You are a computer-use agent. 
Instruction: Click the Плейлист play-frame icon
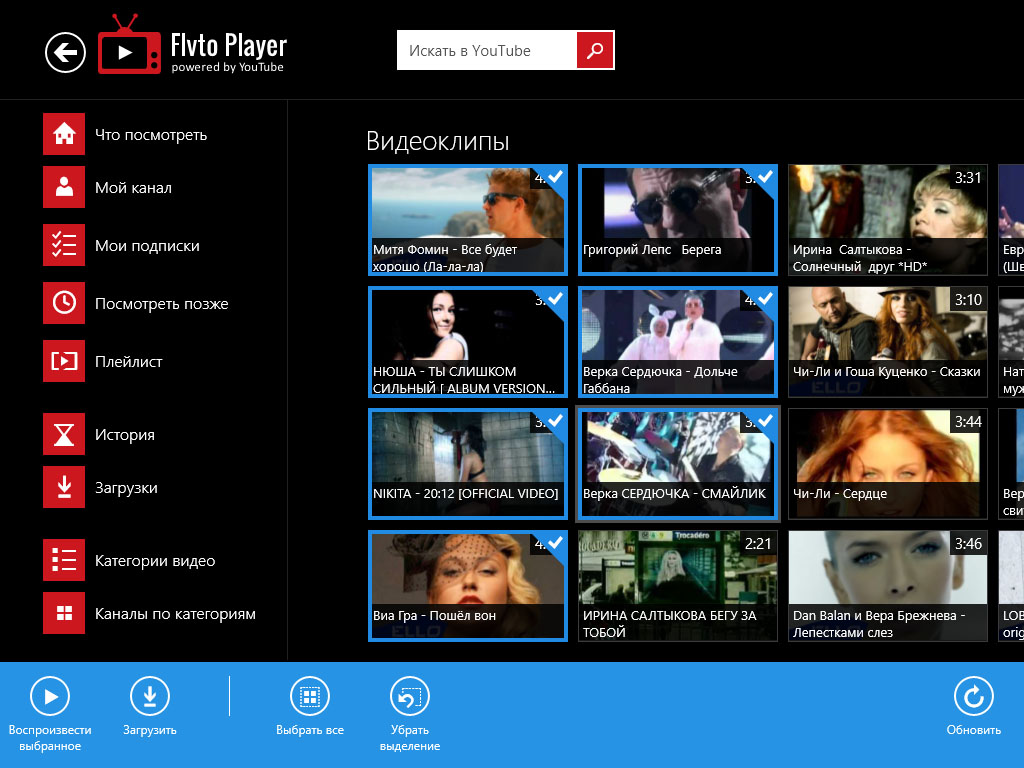pyautogui.click(x=64, y=360)
